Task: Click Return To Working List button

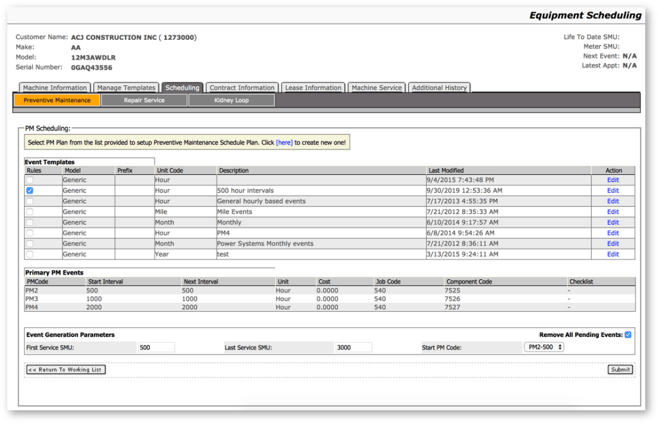Action: 65,370
